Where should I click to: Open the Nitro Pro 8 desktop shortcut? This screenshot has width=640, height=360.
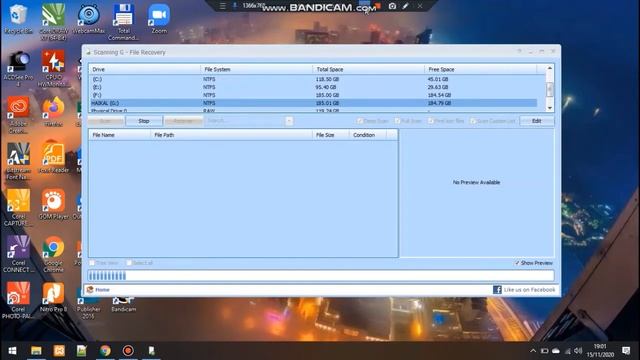click(53, 297)
